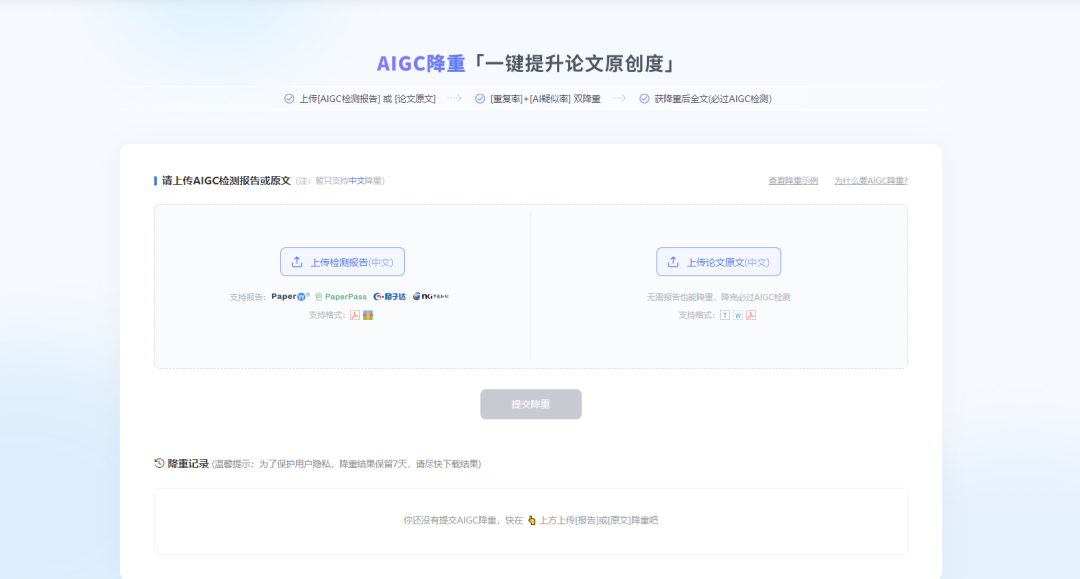The height and width of the screenshot is (579, 1080).
Task: Click the Word format icon under 论文原文
Action: tap(738, 314)
